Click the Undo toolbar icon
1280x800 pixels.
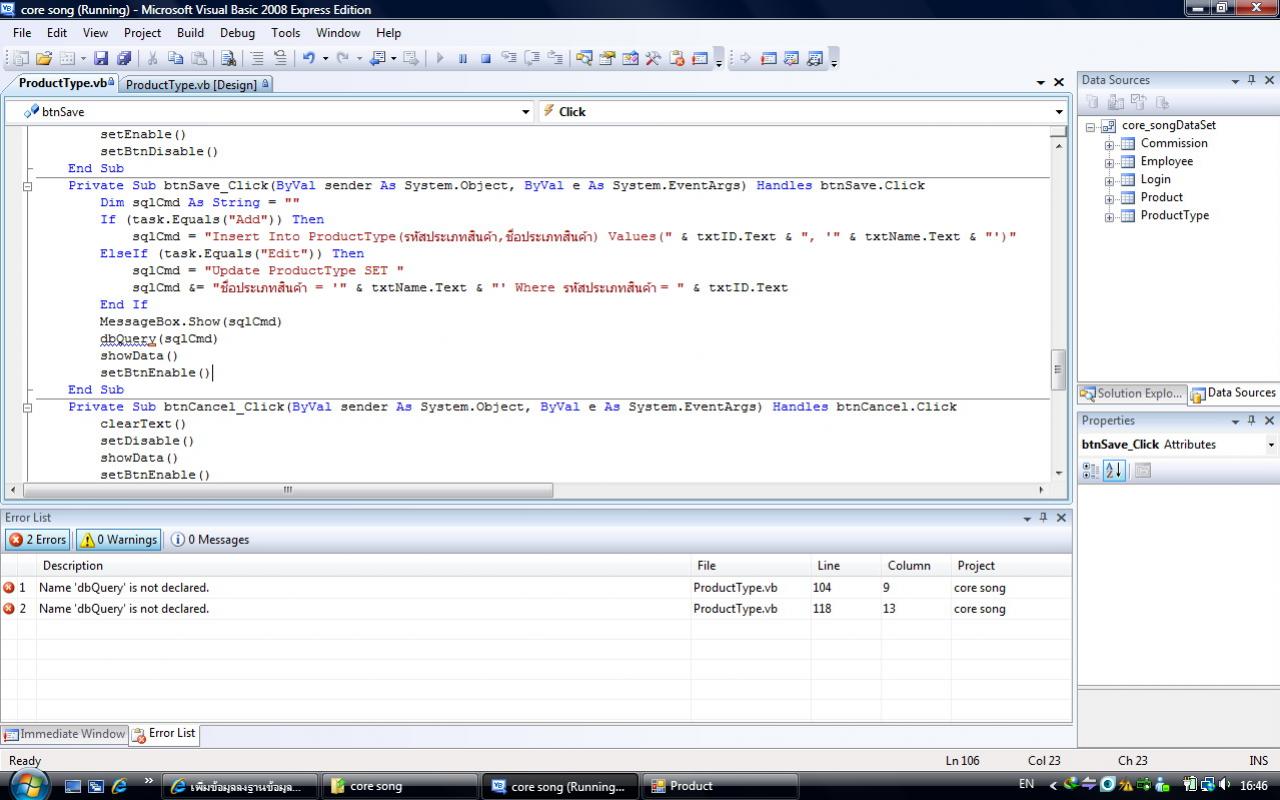[309, 59]
